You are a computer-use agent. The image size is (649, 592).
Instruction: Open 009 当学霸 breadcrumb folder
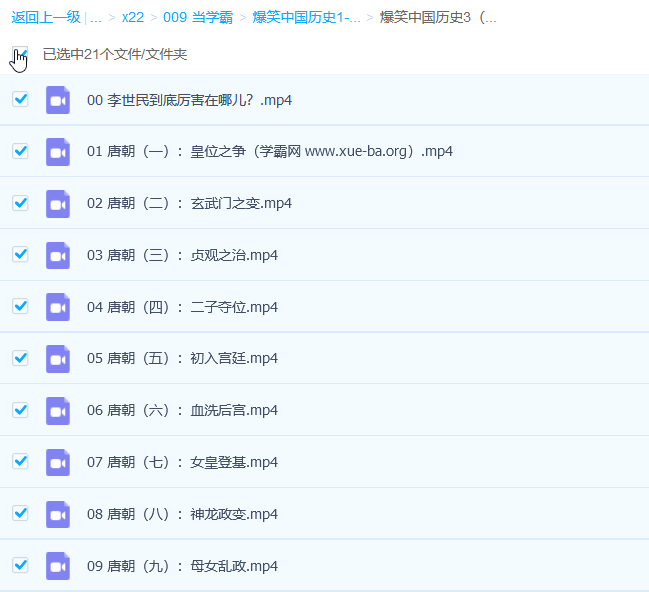click(x=198, y=17)
